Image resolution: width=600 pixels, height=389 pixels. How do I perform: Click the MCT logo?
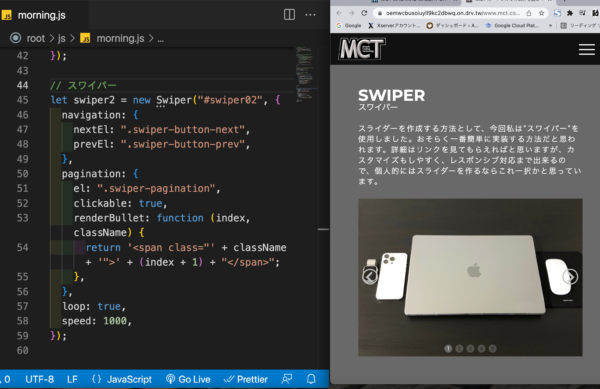click(x=362, y=49)
